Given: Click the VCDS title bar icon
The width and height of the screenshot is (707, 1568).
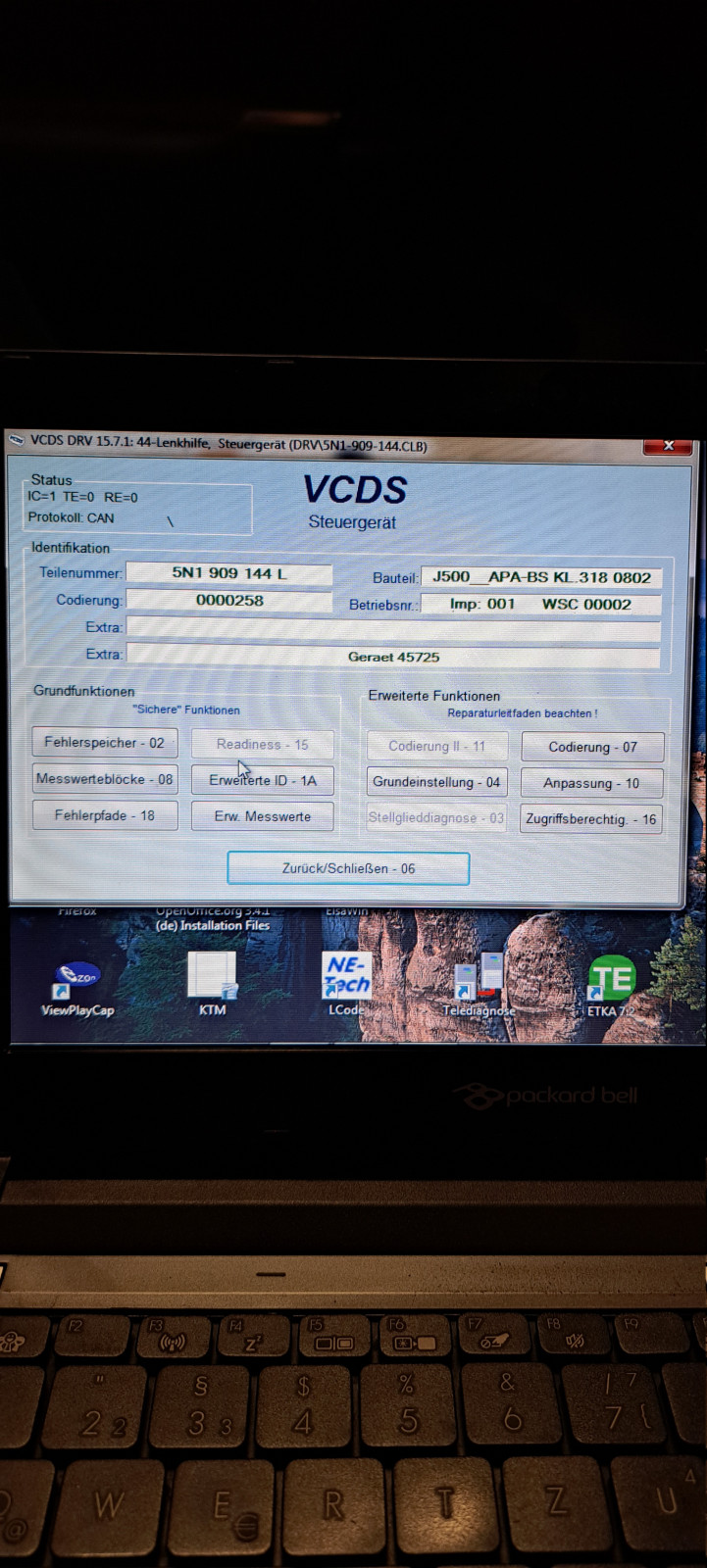Looking at the screenshot, I should [x=17, y=440].
